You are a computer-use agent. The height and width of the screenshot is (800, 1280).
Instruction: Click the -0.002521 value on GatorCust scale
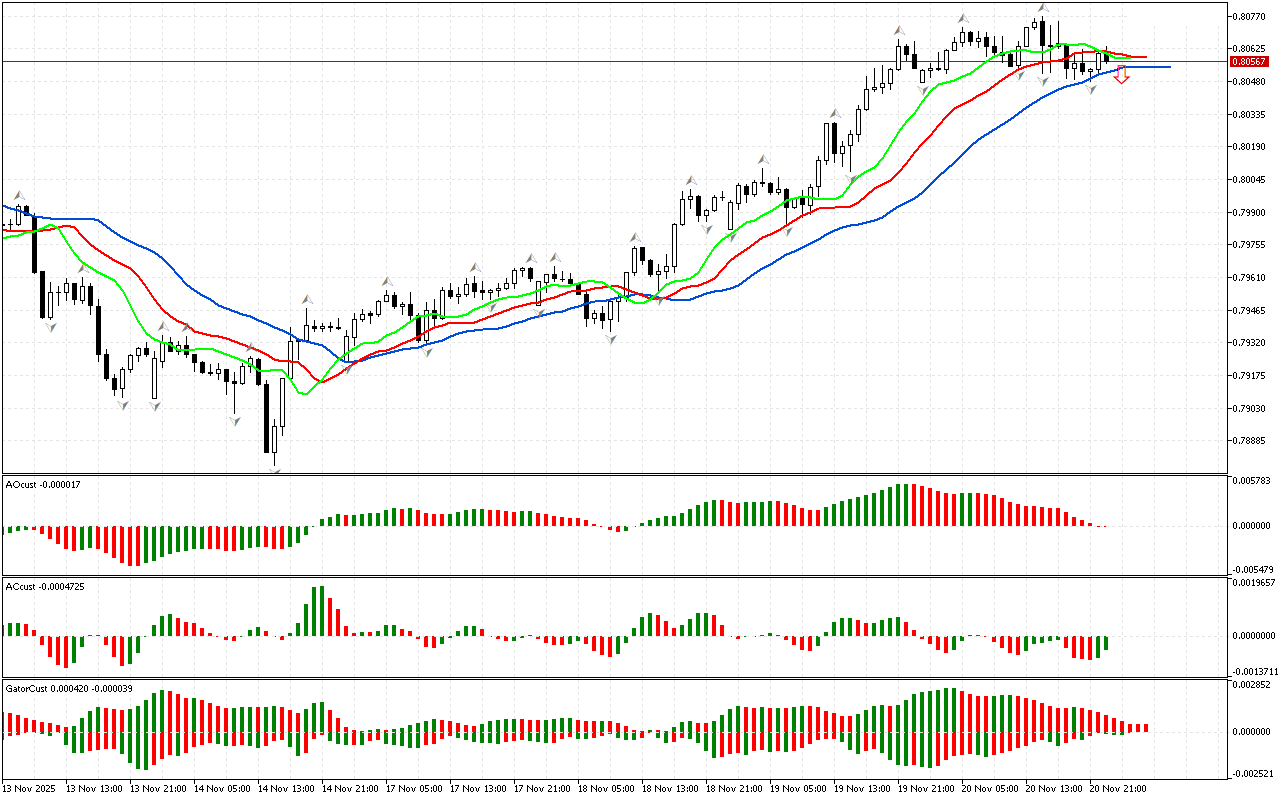1252,773
